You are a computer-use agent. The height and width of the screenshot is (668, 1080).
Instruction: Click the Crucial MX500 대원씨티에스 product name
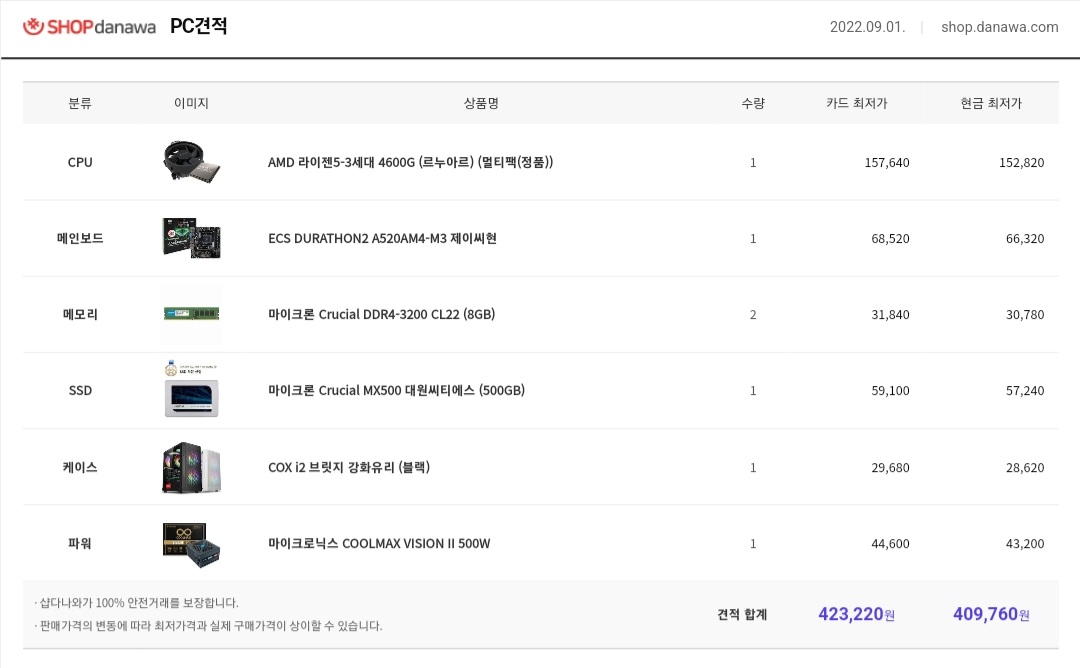[x=396, y=390]
